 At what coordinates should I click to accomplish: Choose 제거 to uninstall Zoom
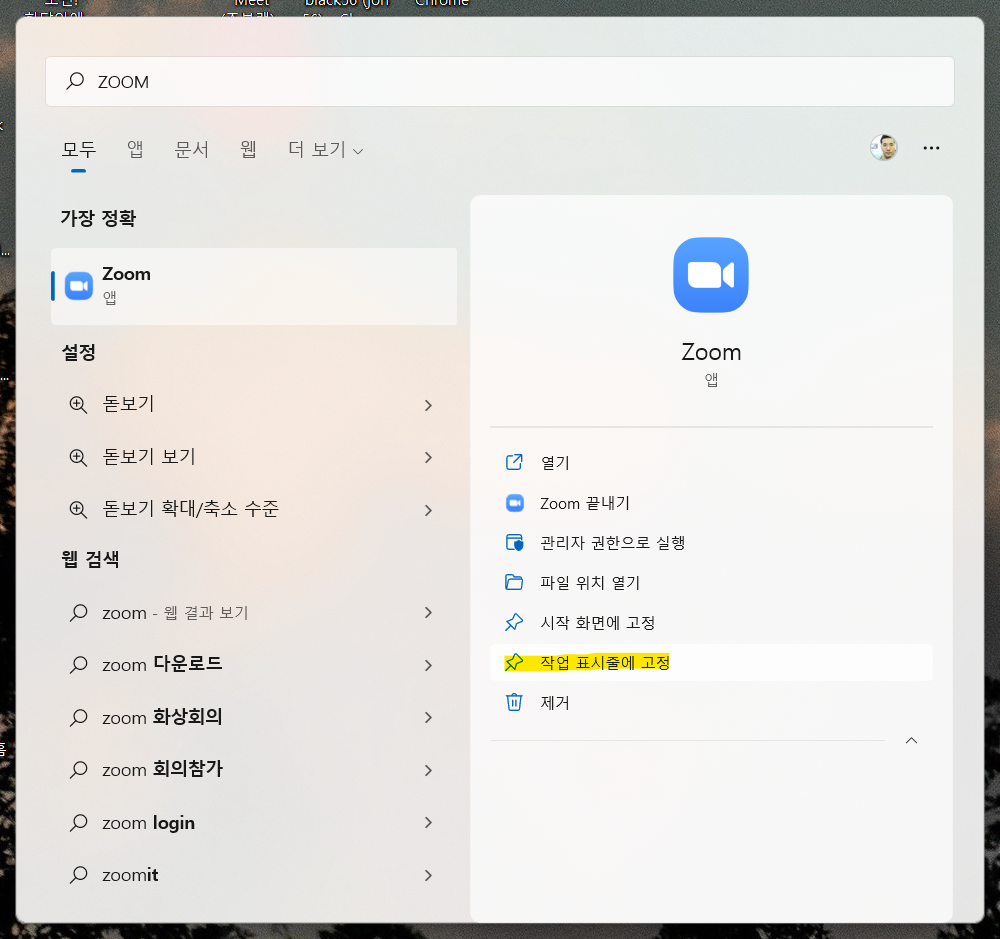[711, 702]
